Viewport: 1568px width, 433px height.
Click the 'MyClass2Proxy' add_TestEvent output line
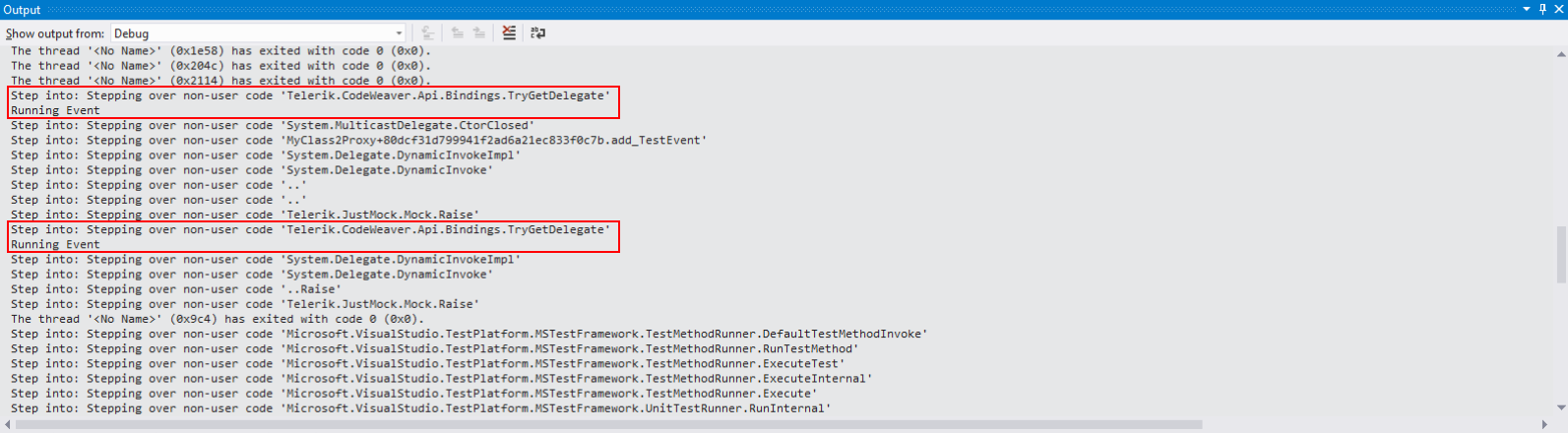click(x=358, y=140)
